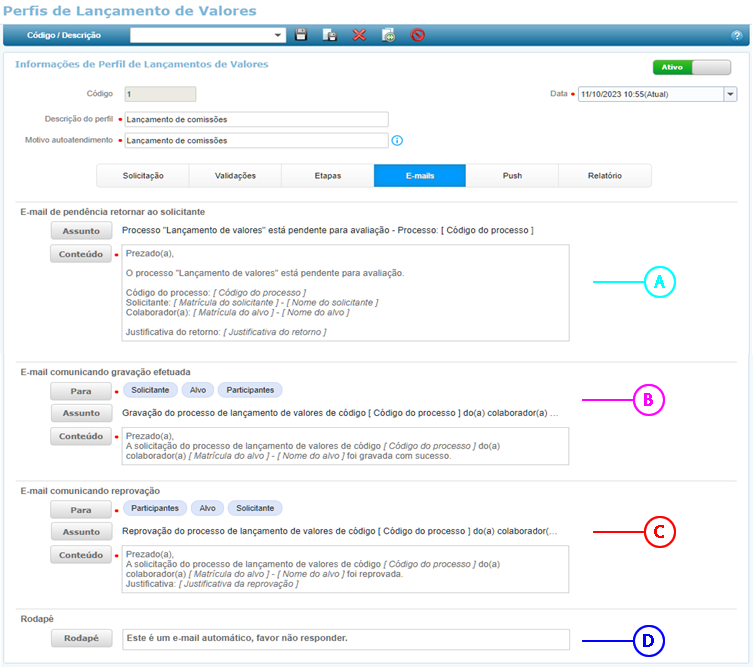Open help with the question mark icon
The image size is (753, 667).
tap(736, 35)
